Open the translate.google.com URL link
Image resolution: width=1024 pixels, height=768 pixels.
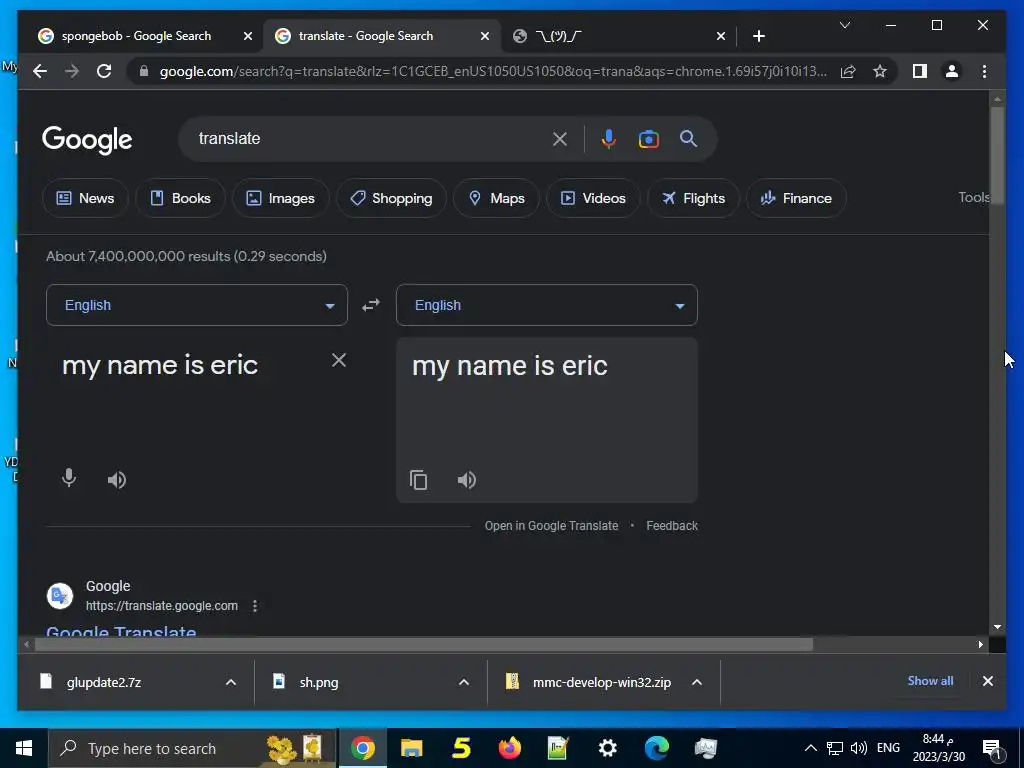(x=162, y=606)
